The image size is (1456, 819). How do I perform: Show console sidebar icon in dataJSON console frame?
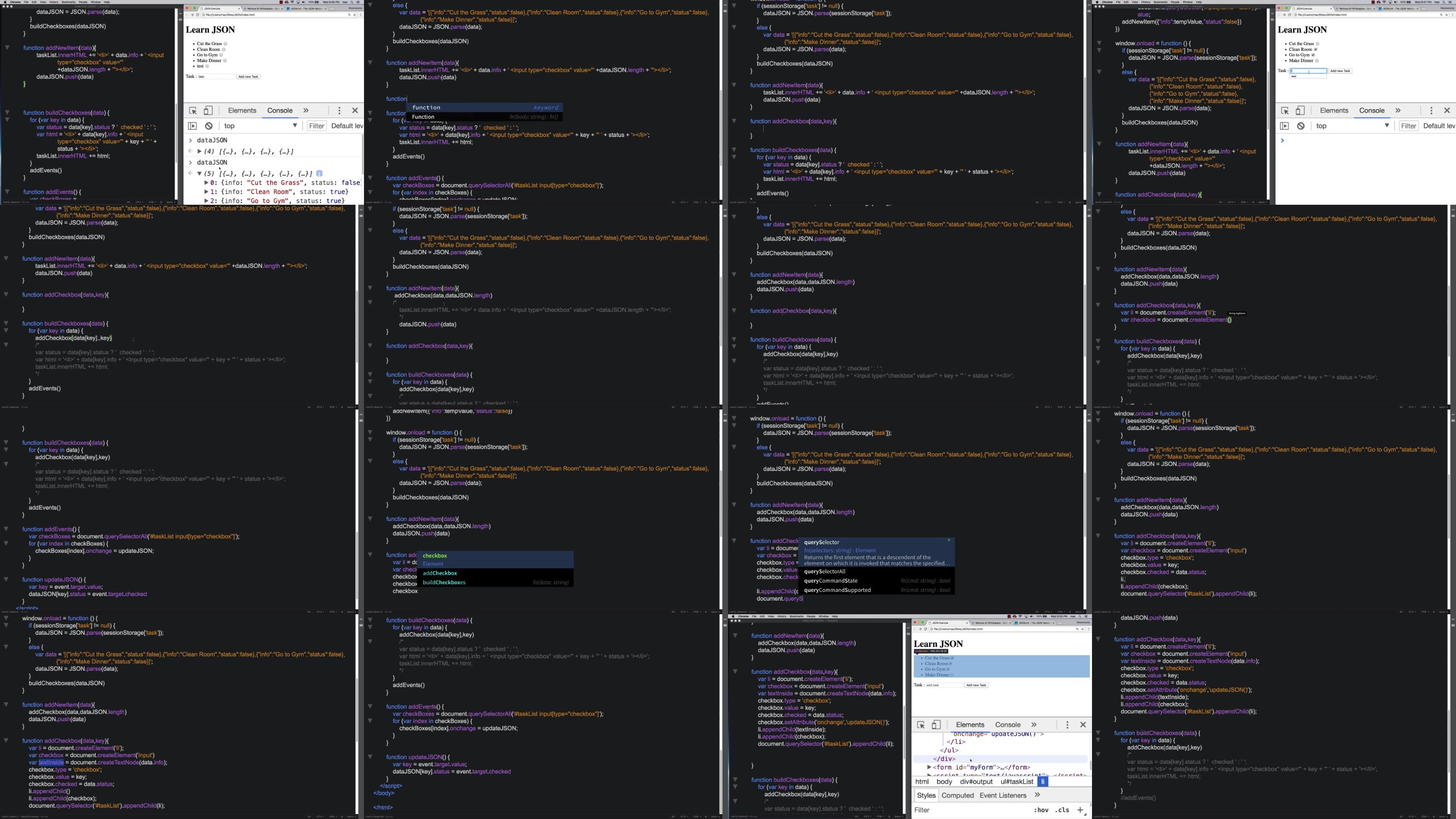point(192,126)
